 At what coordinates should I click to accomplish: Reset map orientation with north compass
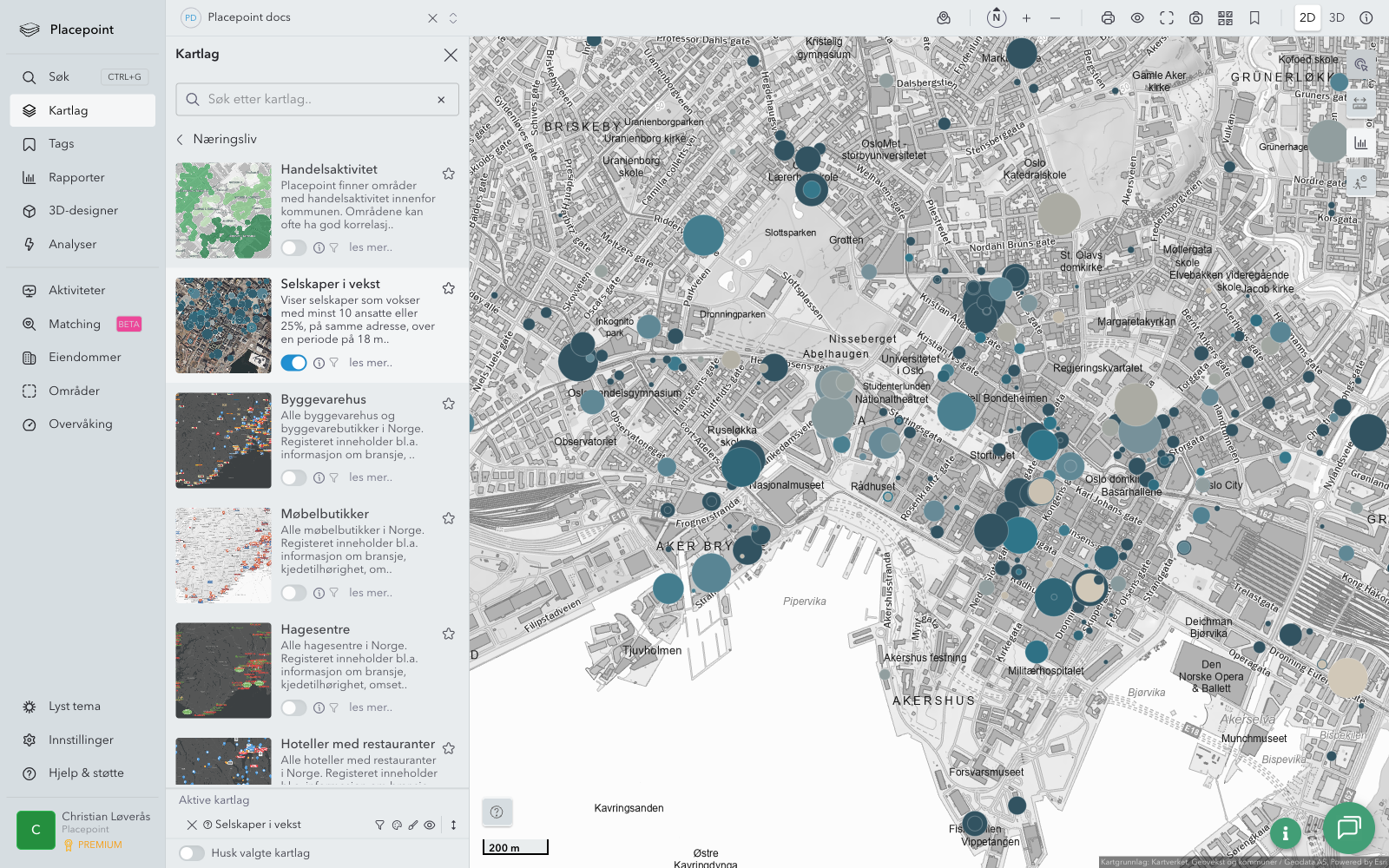[997, 17]
